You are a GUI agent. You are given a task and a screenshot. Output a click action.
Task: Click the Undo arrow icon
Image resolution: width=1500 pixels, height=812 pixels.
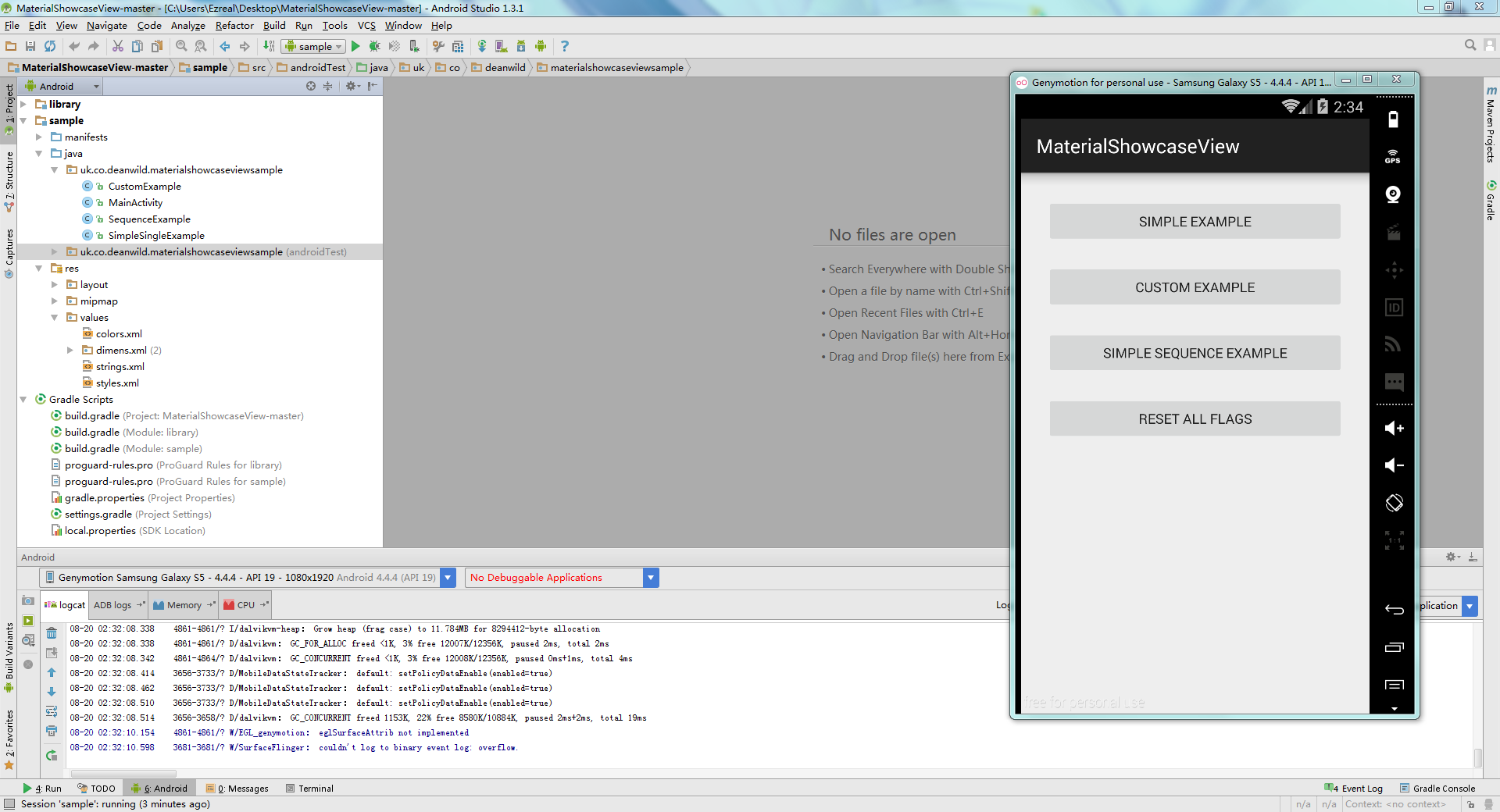tap(74, 46)
